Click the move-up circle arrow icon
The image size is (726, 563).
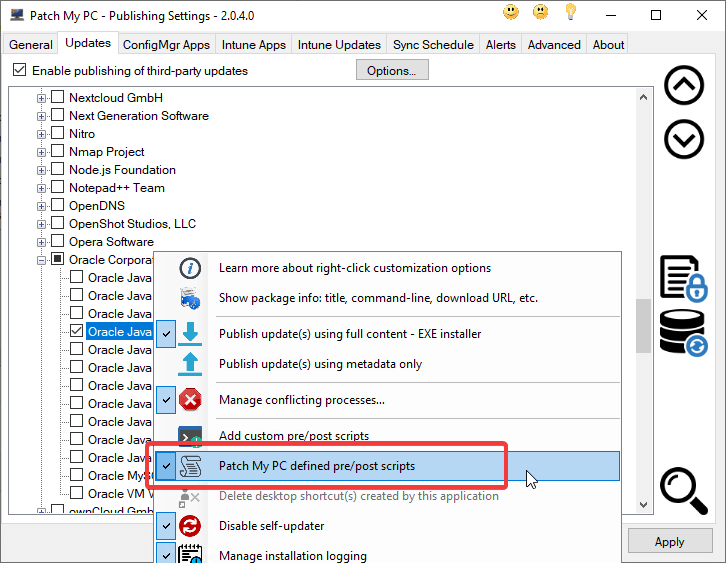click(684, 85)
